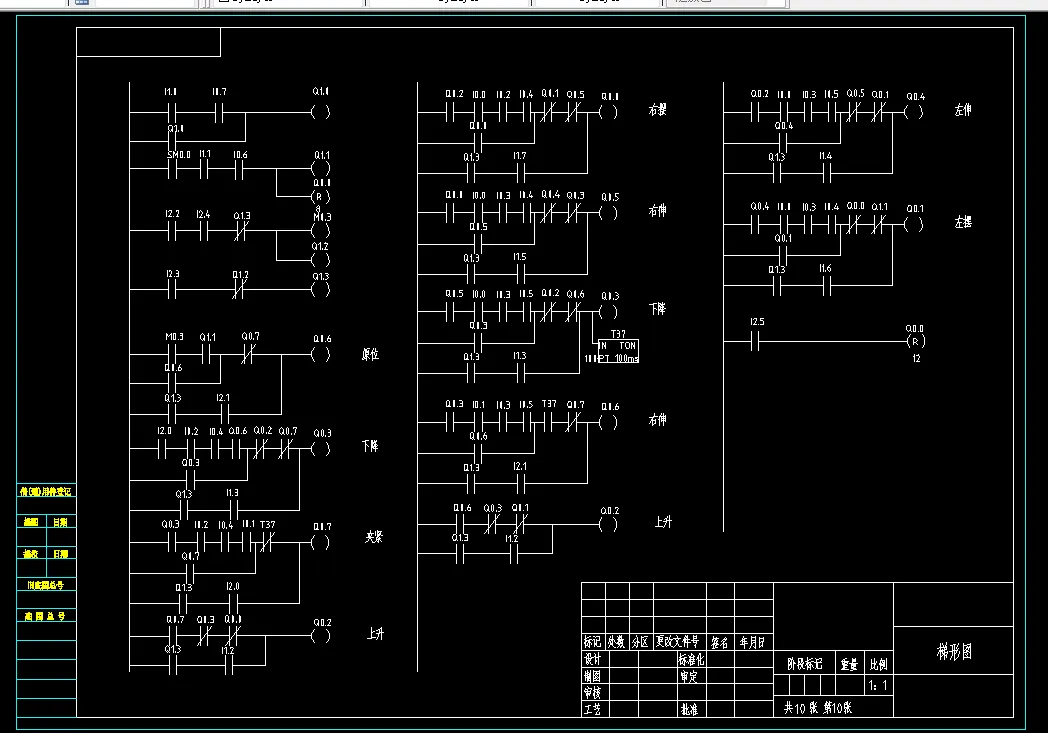Select the 处数 title block cell
This screenshot has height=733, width=1048.
[x=616, y=642]
